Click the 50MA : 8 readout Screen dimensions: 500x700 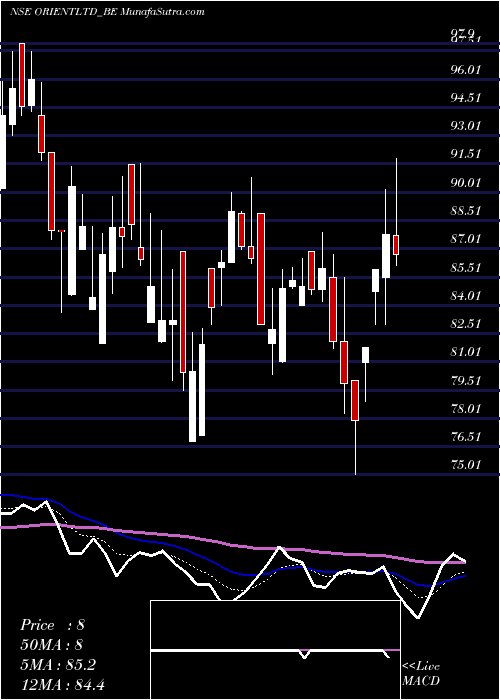tap(51, 645)
